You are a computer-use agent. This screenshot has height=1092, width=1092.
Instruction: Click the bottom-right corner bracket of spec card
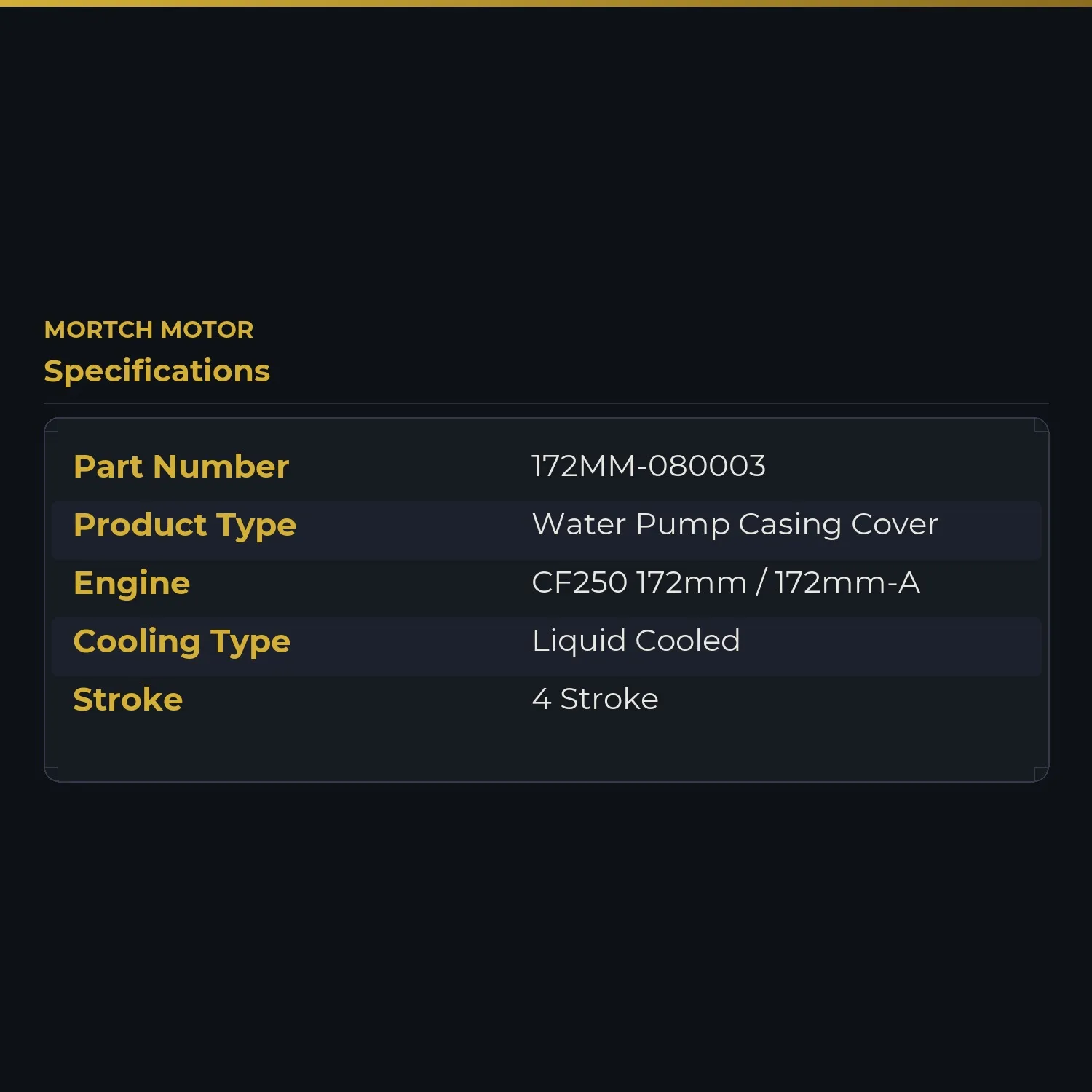click(x=1042, y=775)
